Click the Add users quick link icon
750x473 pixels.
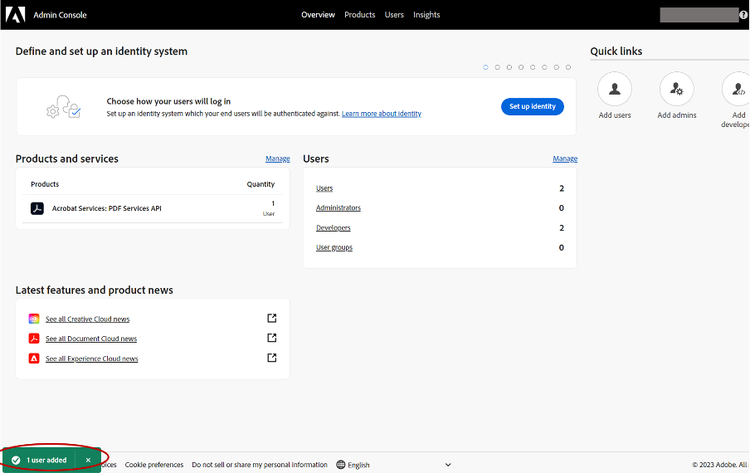[614, 89]
